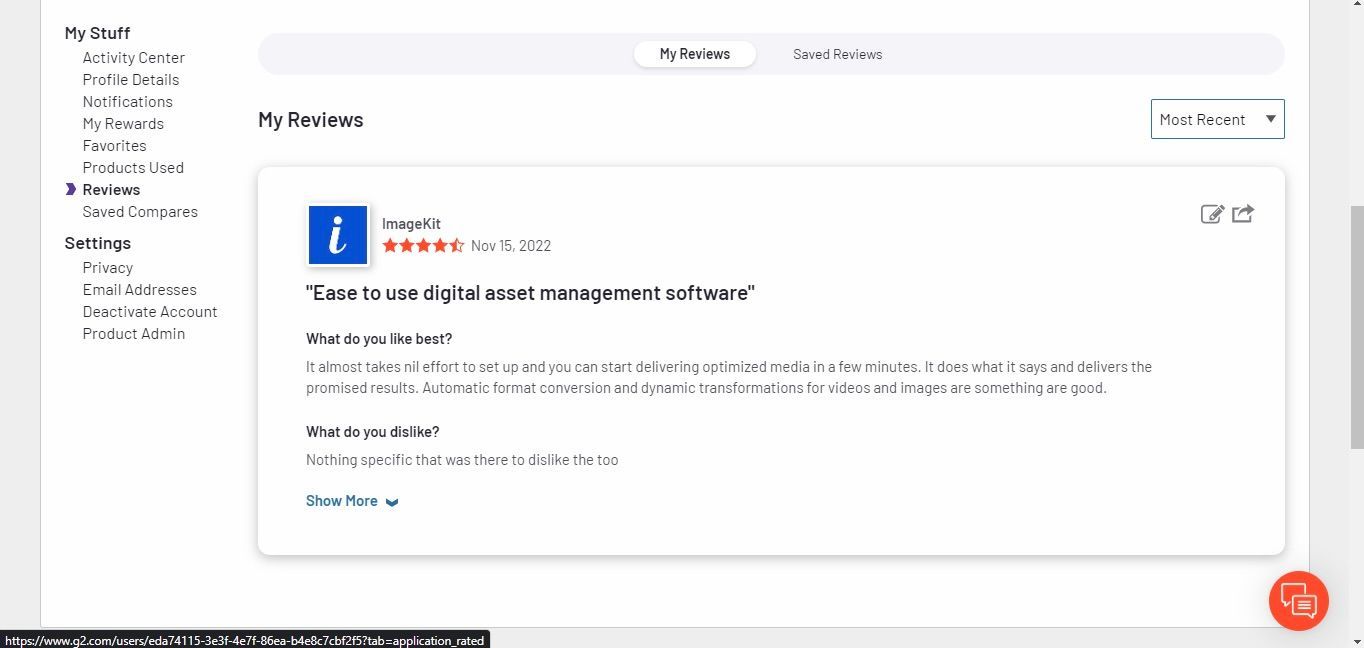Open Saved Compares section

[x=140, y=211]
